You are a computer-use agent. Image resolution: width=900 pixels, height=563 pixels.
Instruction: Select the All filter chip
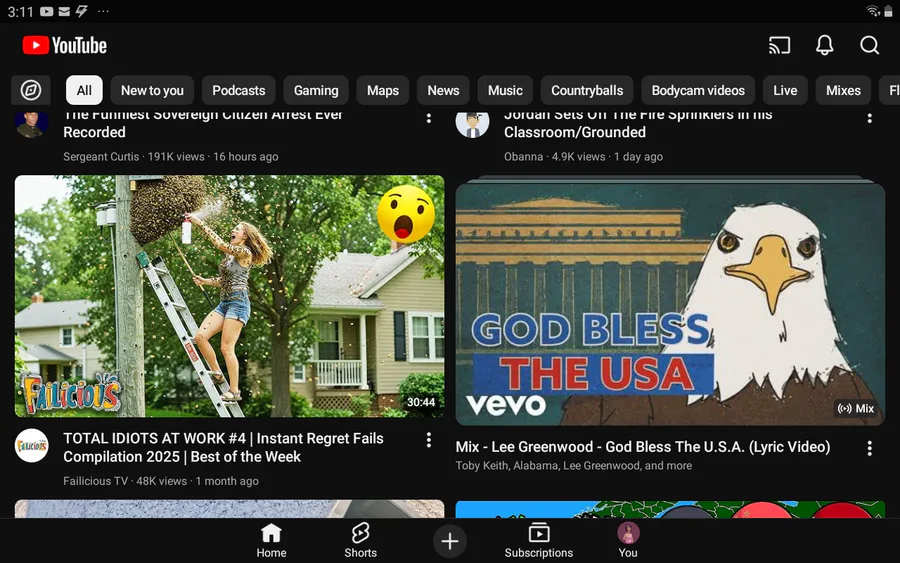click(84, 90)
